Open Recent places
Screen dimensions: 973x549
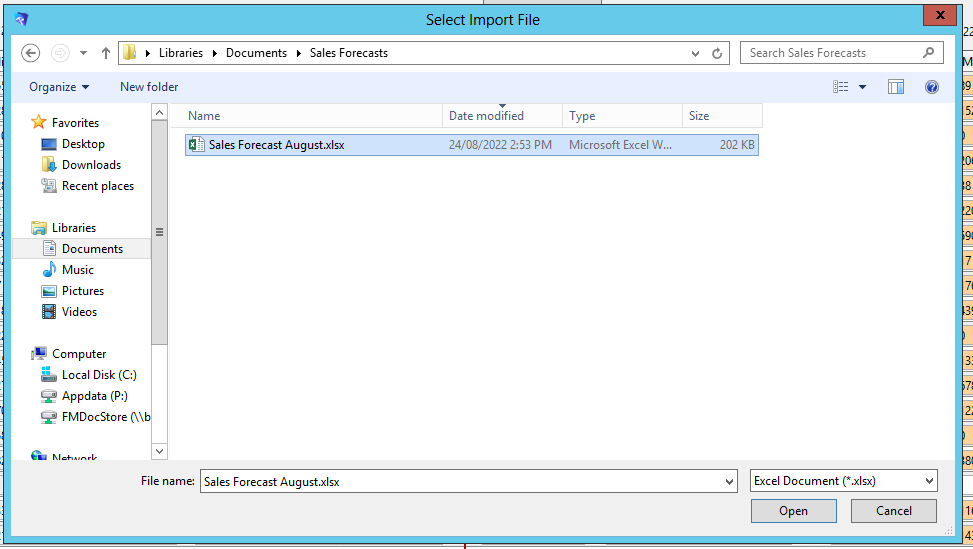point(97,186)
